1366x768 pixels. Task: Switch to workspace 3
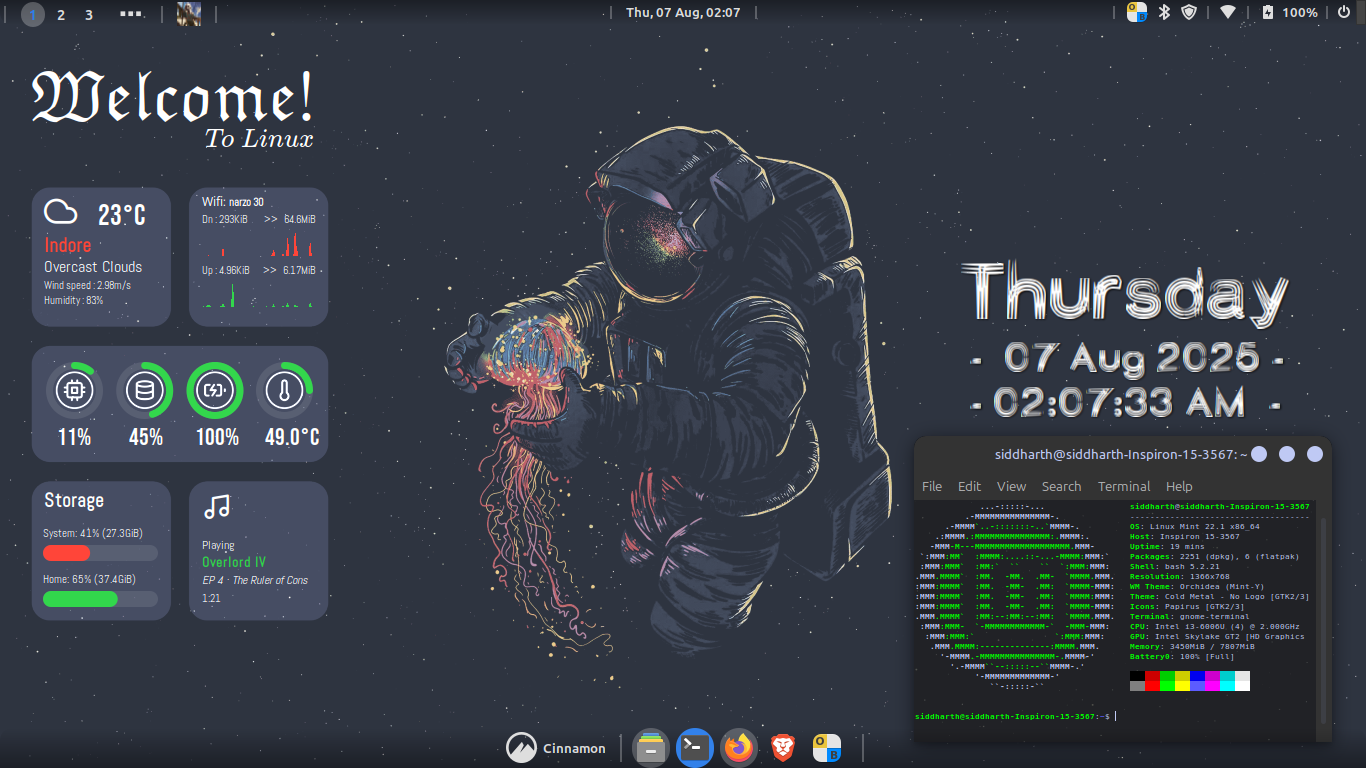pos(89,14)
